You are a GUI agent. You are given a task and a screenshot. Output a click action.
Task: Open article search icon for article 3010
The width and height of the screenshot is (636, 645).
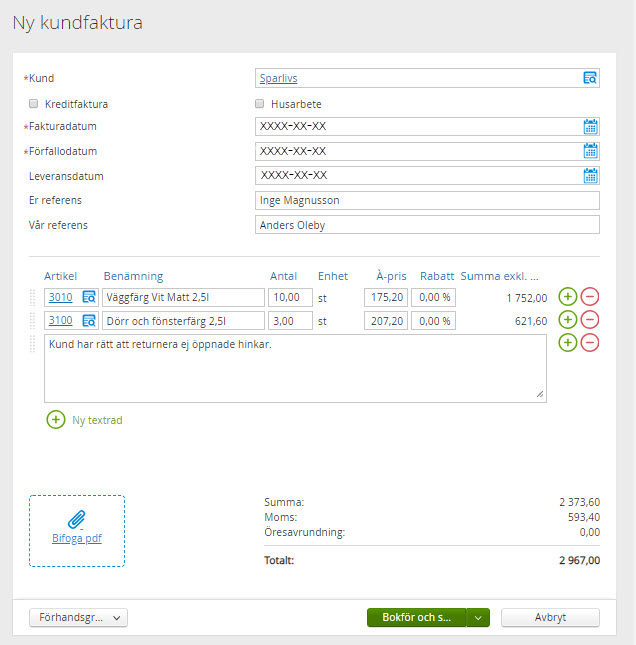89,297
